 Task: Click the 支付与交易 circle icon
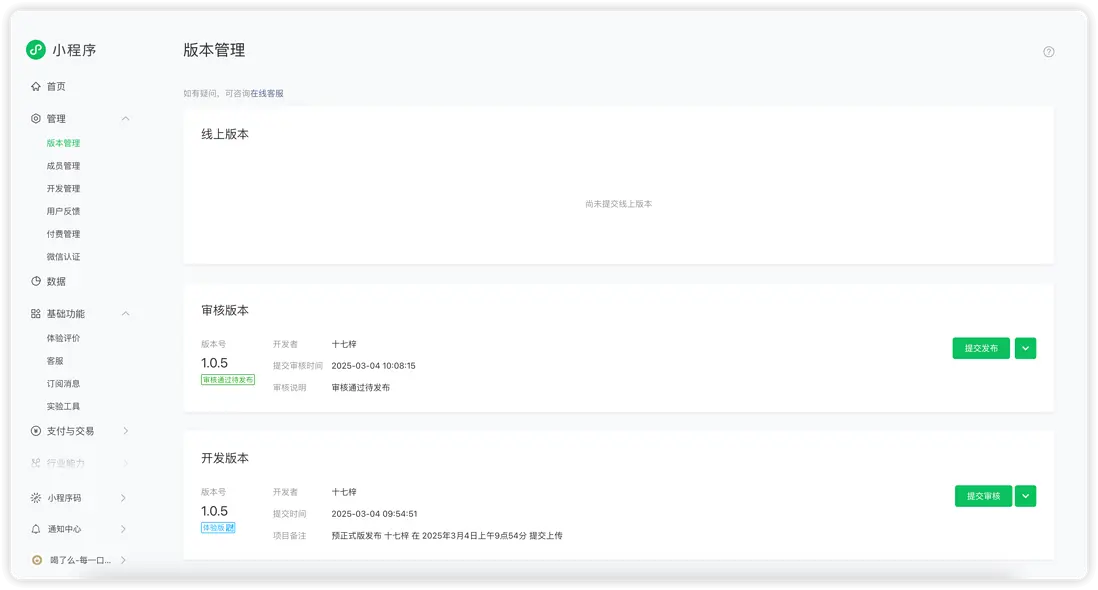[36, 430]
